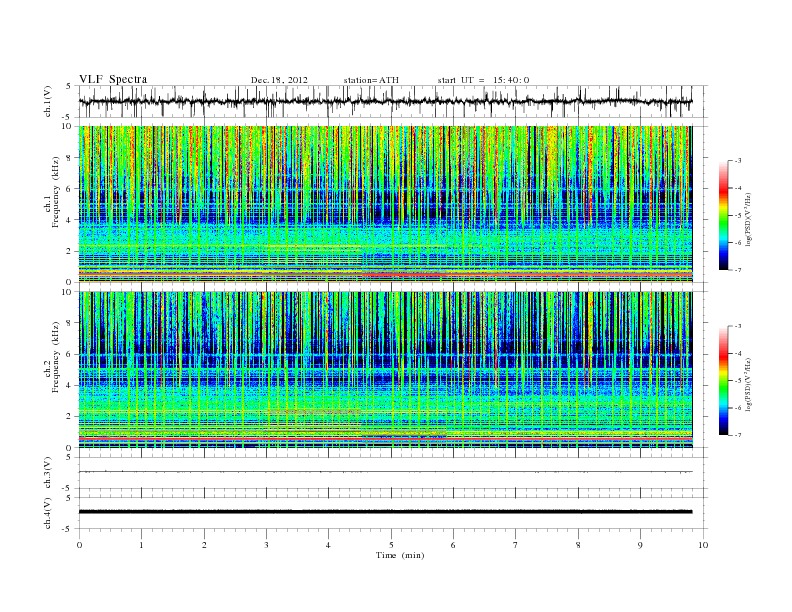Click the 'ch.4(V)' axis label

(47, 513)
